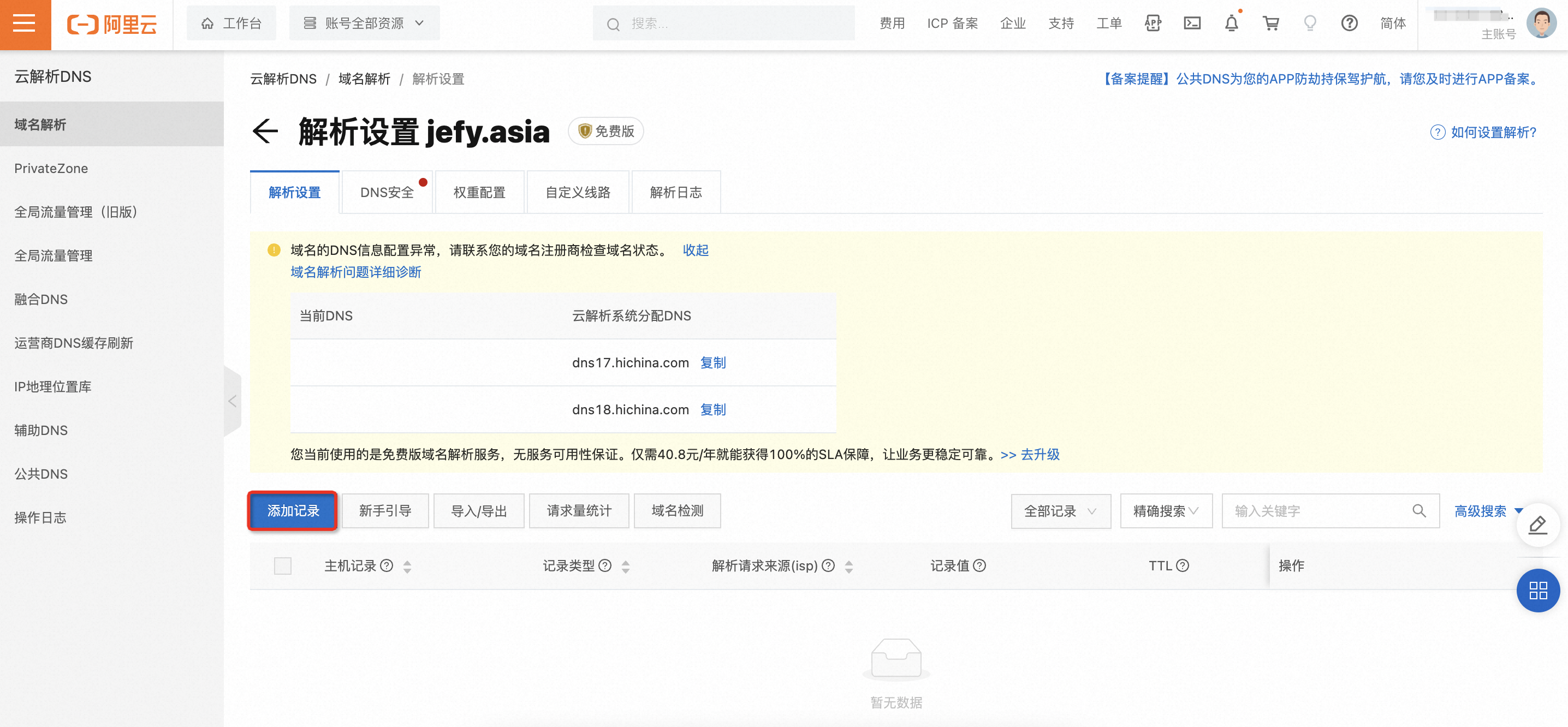Click the 新手引导 button
1568x727 pixels.
[x=385, y=511]
